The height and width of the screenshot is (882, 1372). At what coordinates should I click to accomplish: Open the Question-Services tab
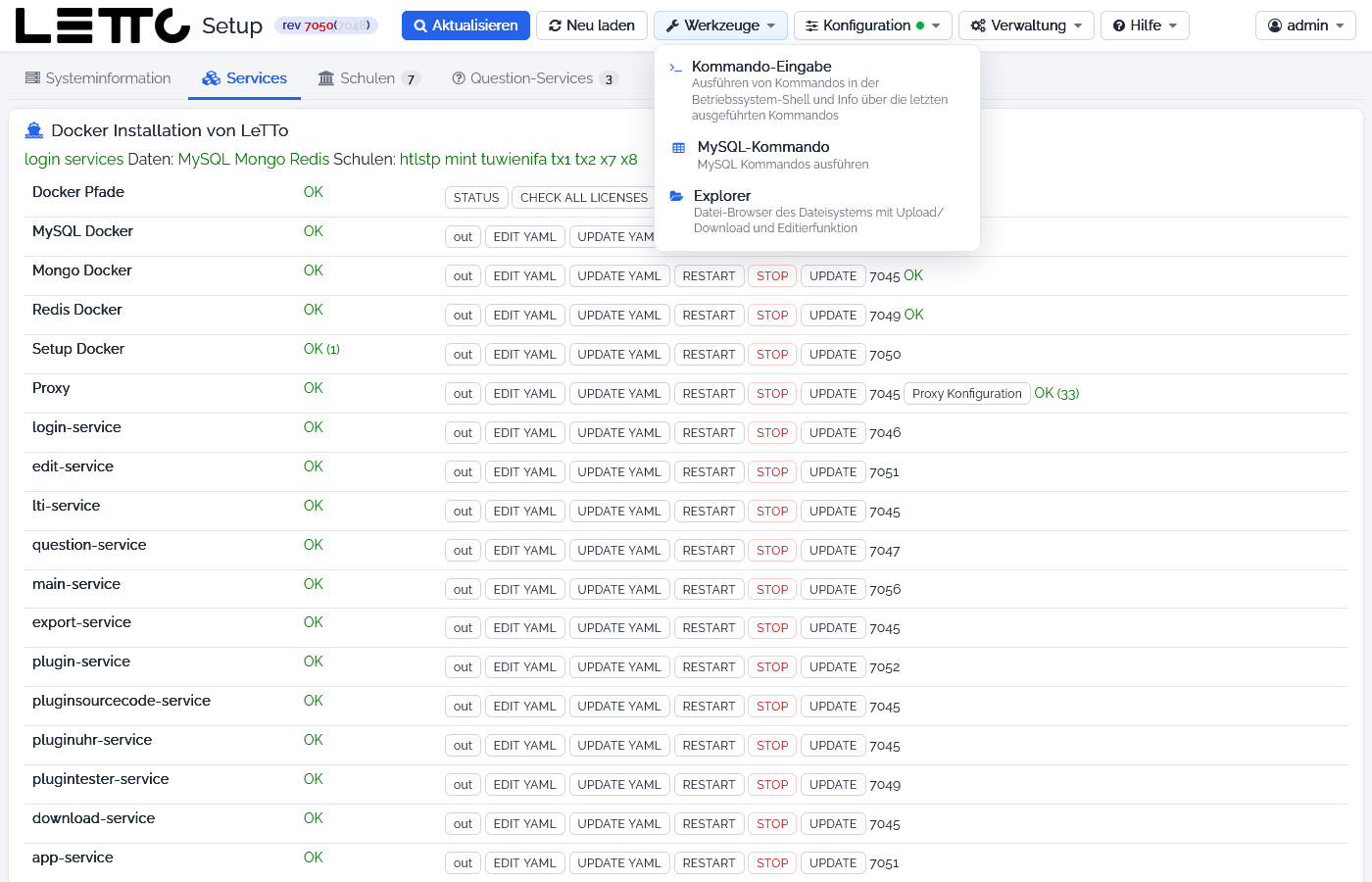pos(534,78)
